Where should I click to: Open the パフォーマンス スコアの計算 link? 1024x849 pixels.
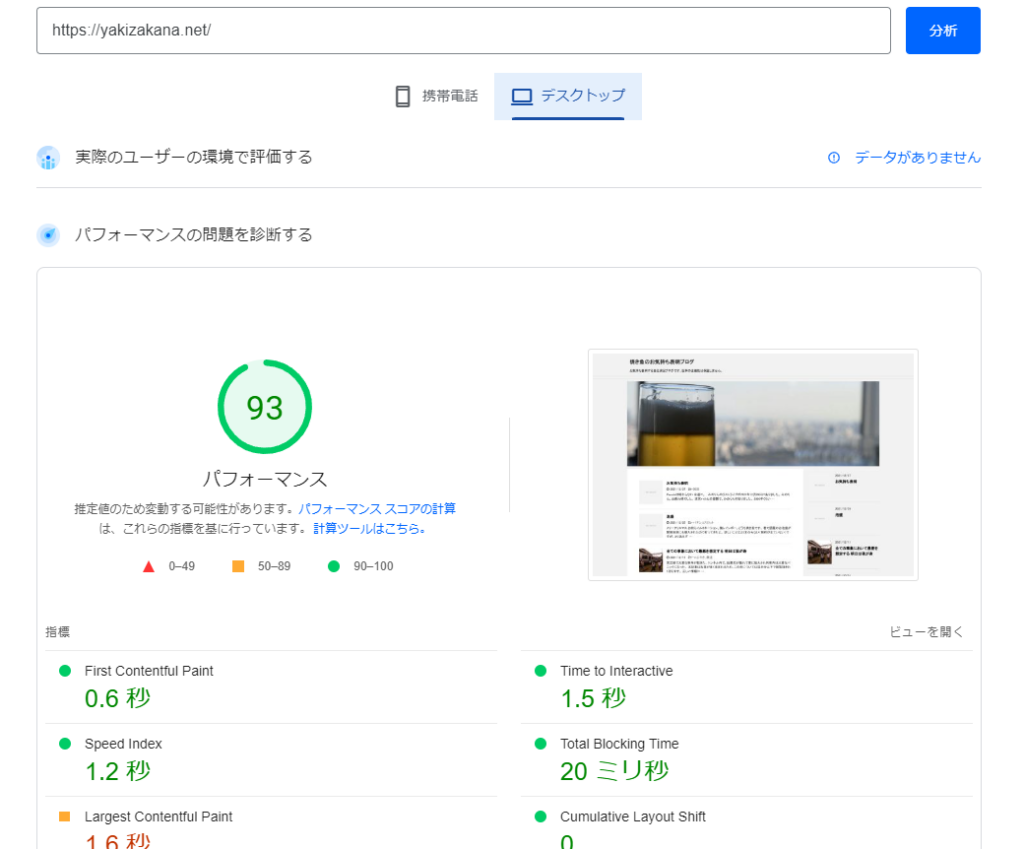[x=377, y=509]
